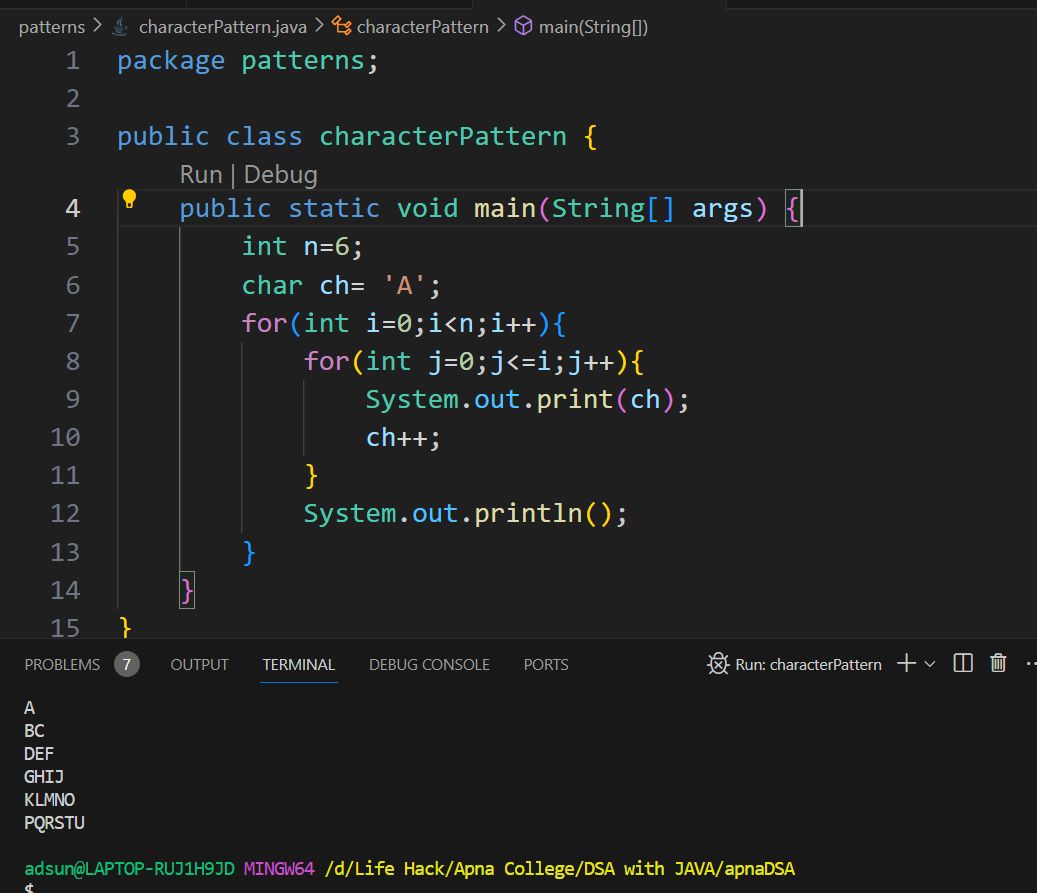Open characterPattern class breadcrumb
The height and width of the screenshot is (893, 1037).
(x=423, y=27)
